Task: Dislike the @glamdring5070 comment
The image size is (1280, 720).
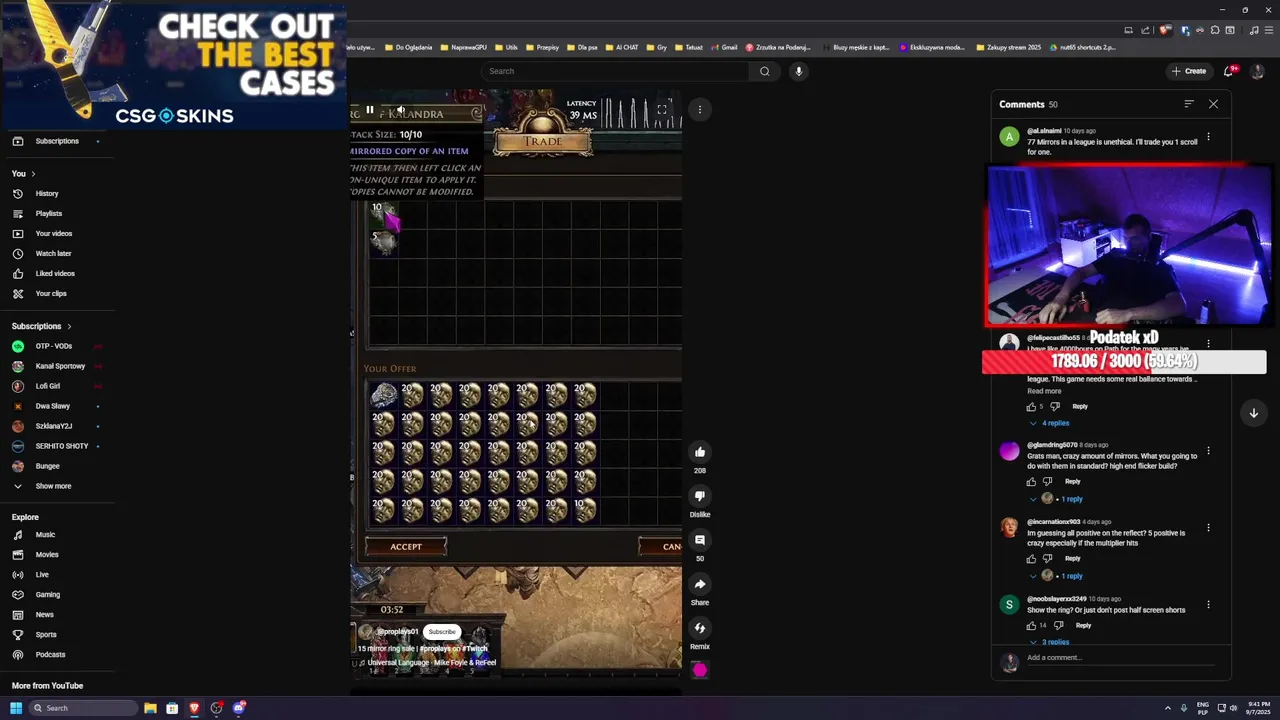Action: 1048,482
